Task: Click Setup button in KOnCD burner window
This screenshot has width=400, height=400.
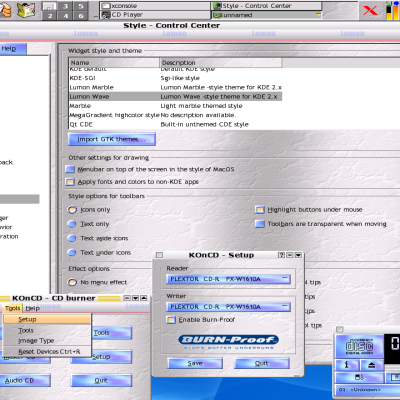Action: click(101, 357)
